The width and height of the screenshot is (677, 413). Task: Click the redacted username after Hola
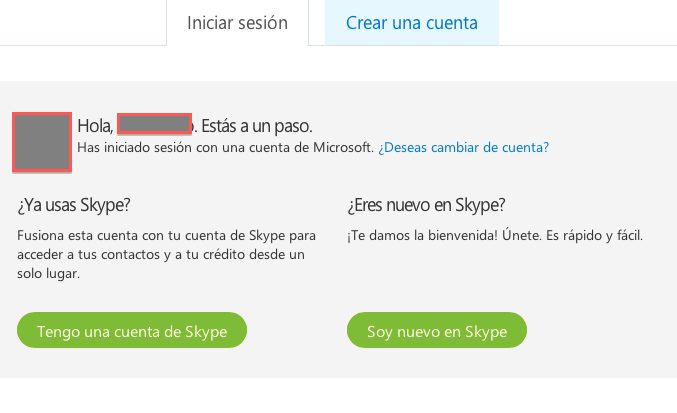coord(154,125)
